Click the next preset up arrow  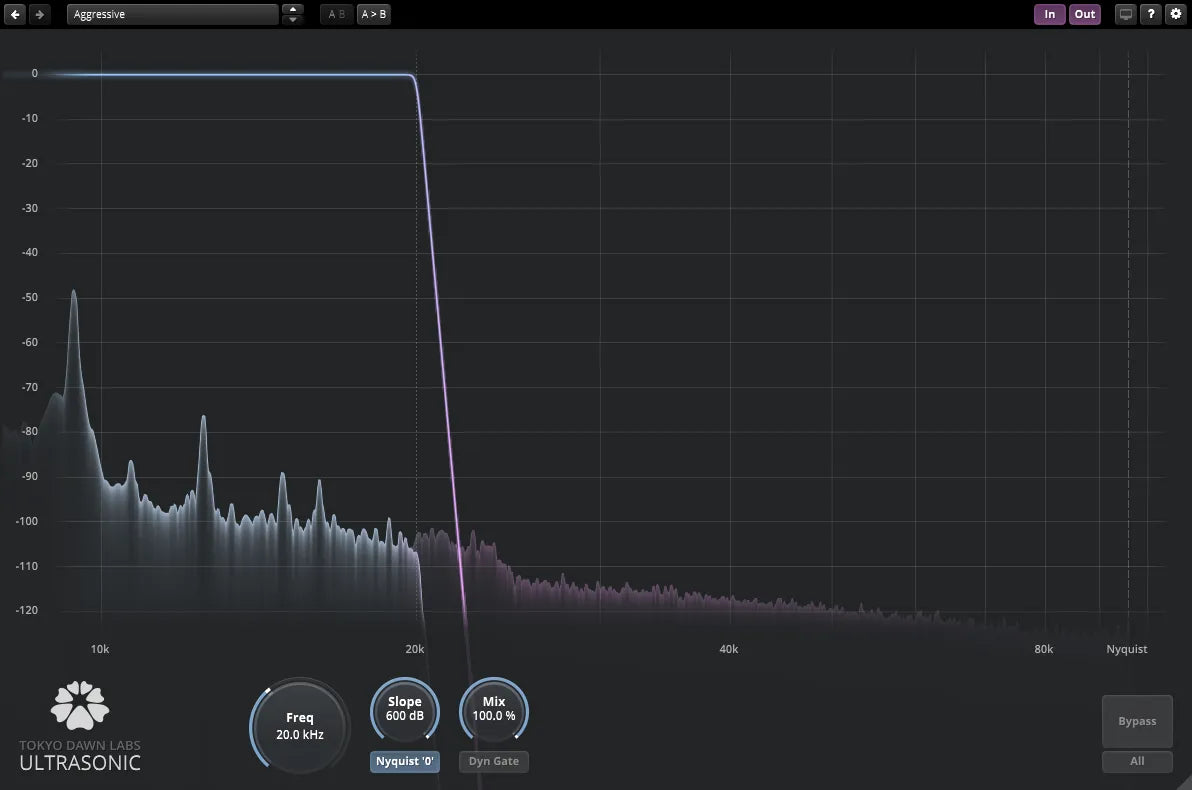(291, 9)
